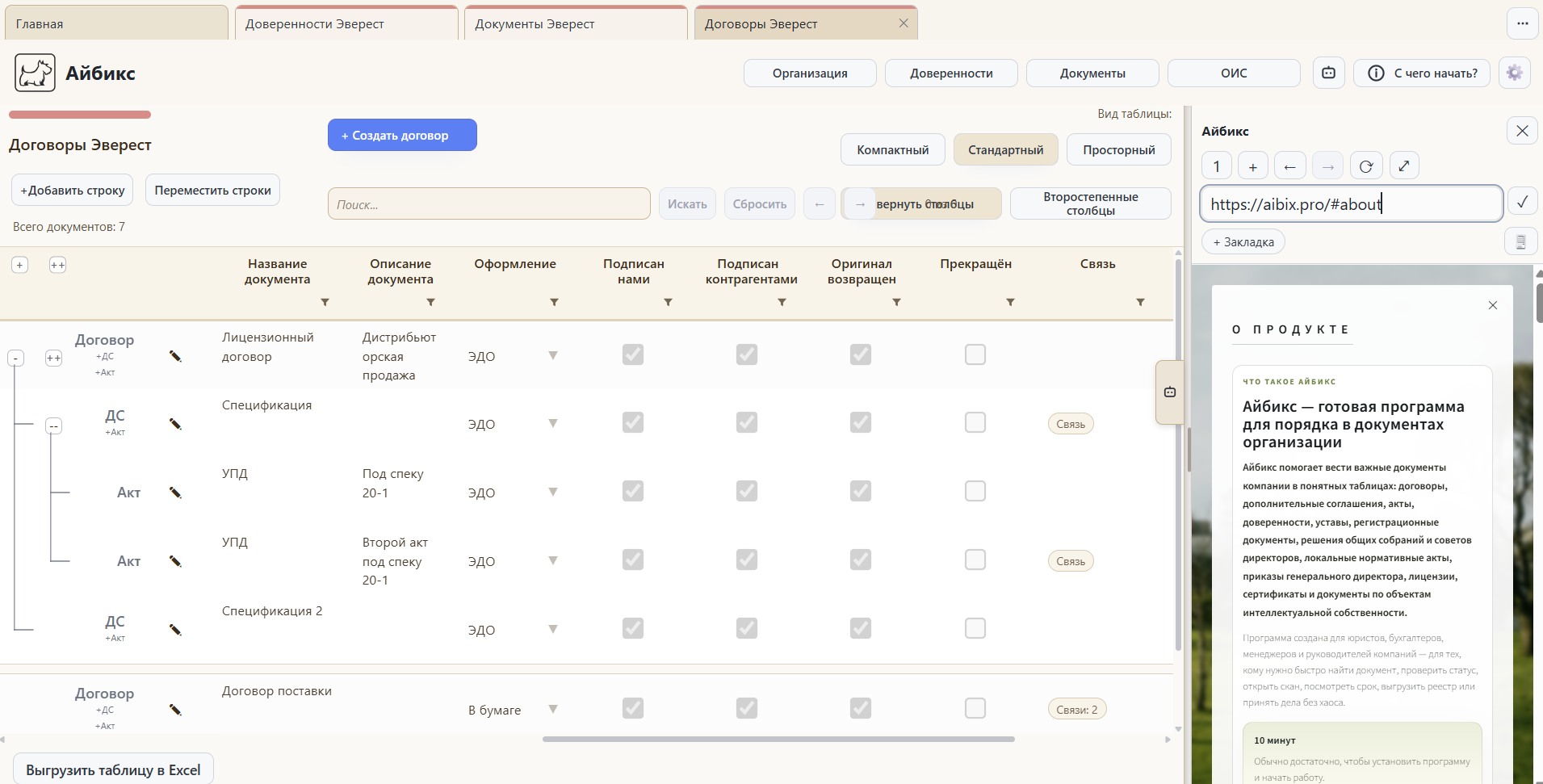This screenshot has height=784, width=1543.
Task: Expand all levels with header double-plus button
Action: pos(57,265)
